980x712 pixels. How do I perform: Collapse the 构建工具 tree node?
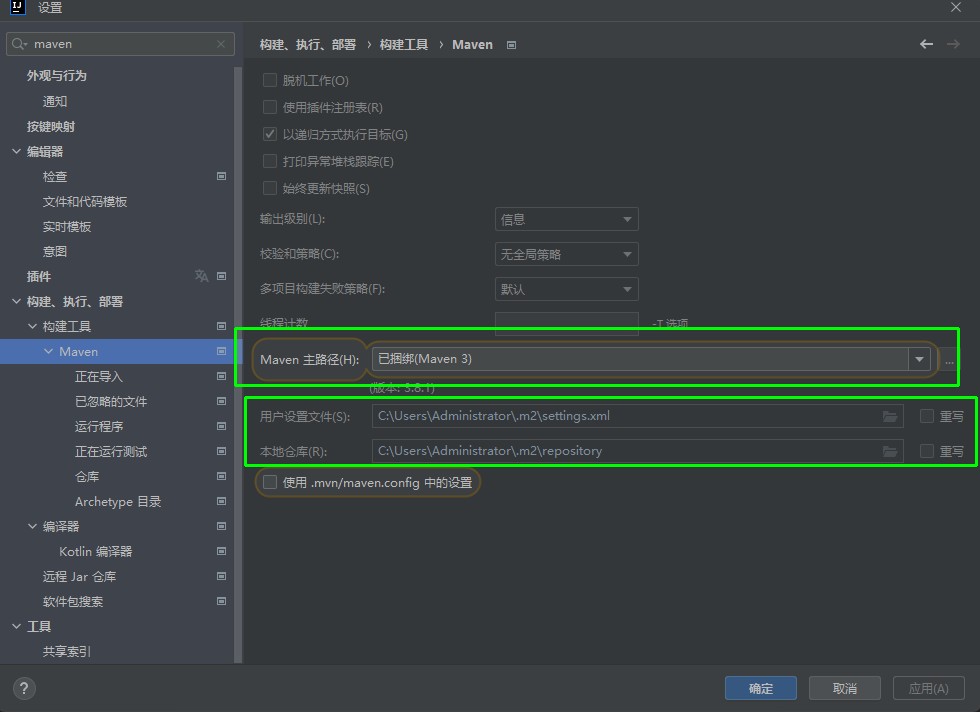[33, 327]
